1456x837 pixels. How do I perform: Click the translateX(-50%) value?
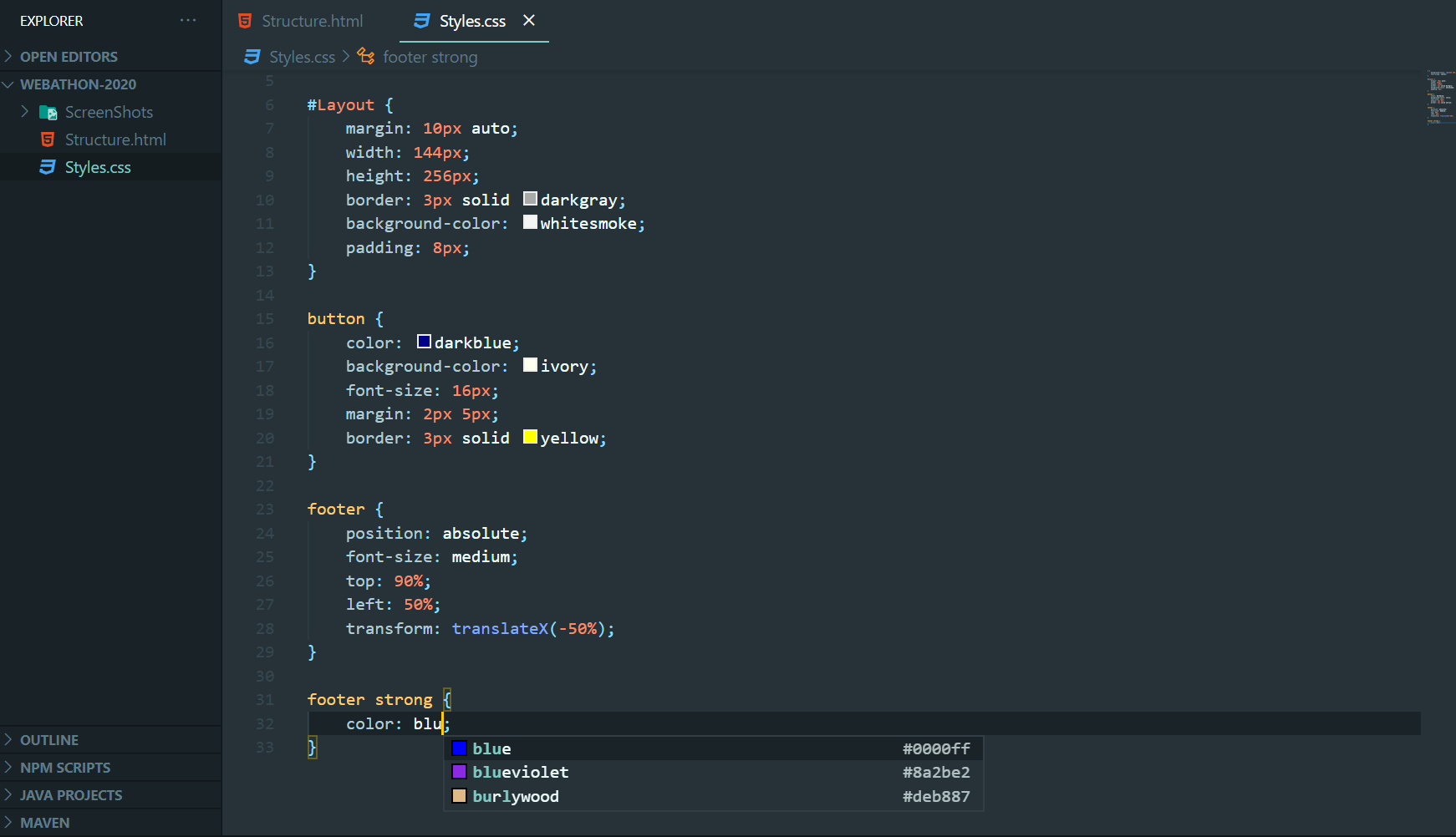pos(529,628)
